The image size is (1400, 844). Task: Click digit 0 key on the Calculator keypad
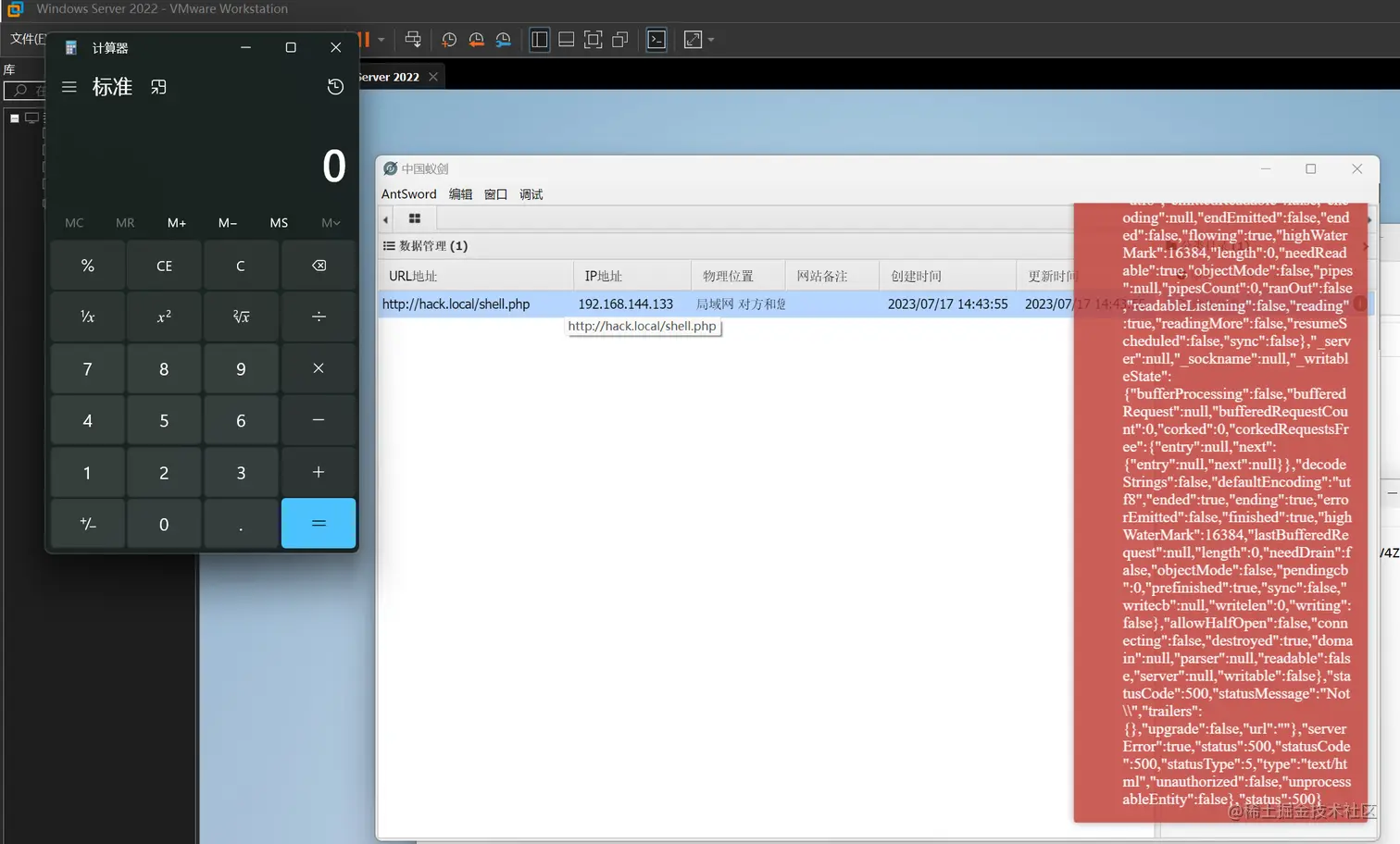pos(164,524)
